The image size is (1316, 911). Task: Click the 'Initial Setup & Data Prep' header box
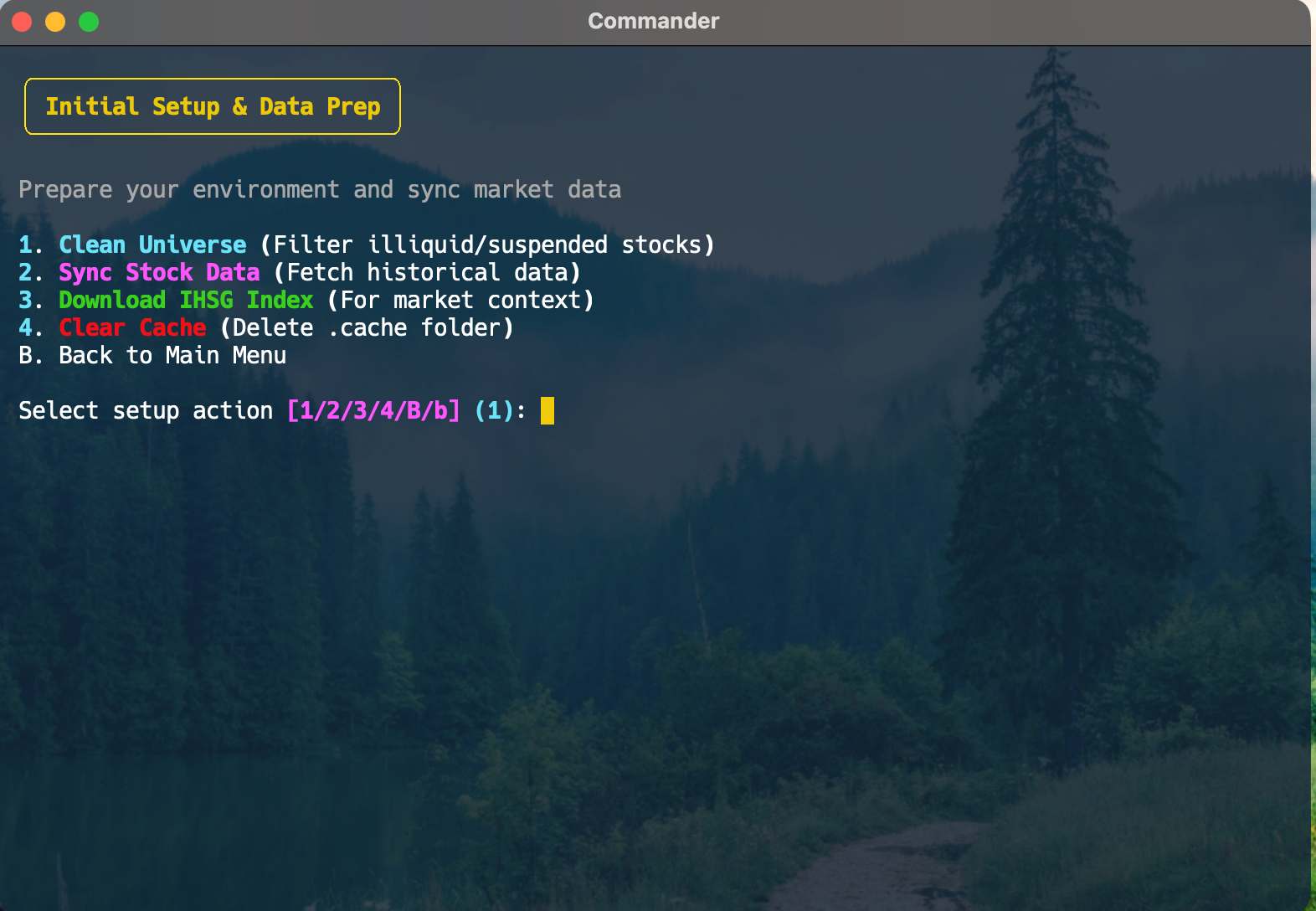tap(213, 106)
